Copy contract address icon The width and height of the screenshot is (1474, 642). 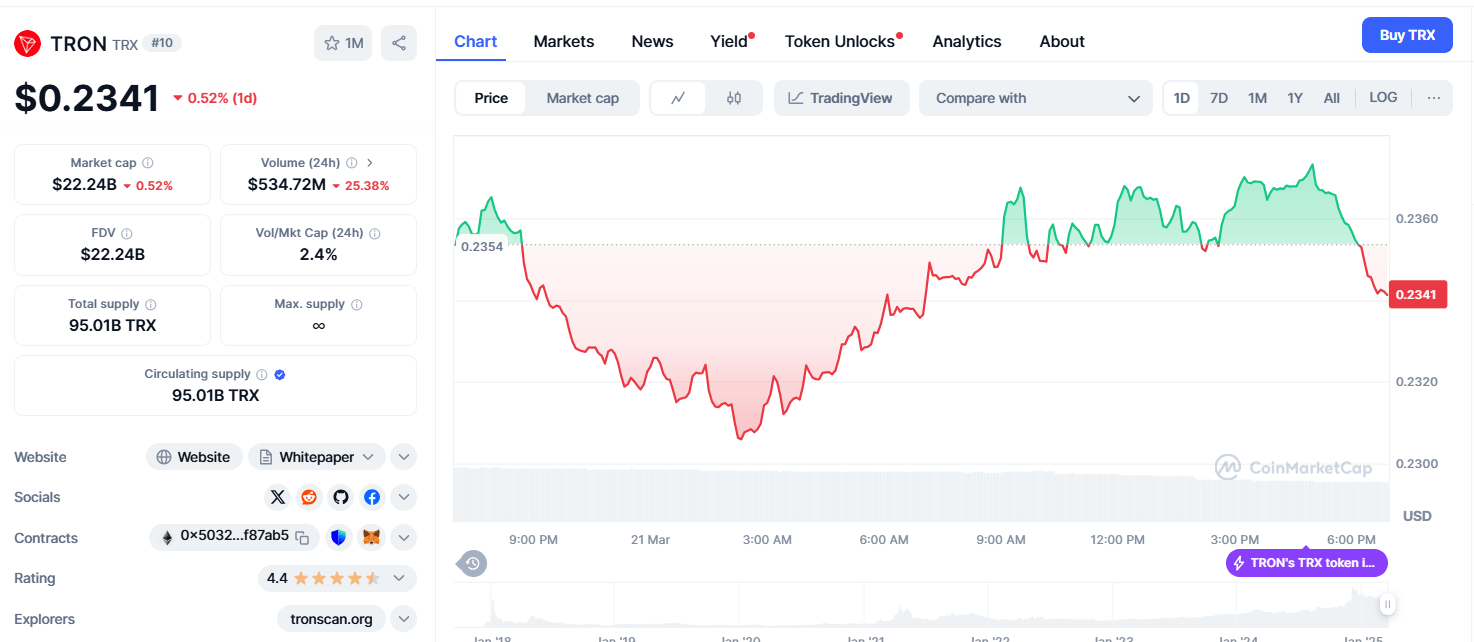[x=303, y=538]
